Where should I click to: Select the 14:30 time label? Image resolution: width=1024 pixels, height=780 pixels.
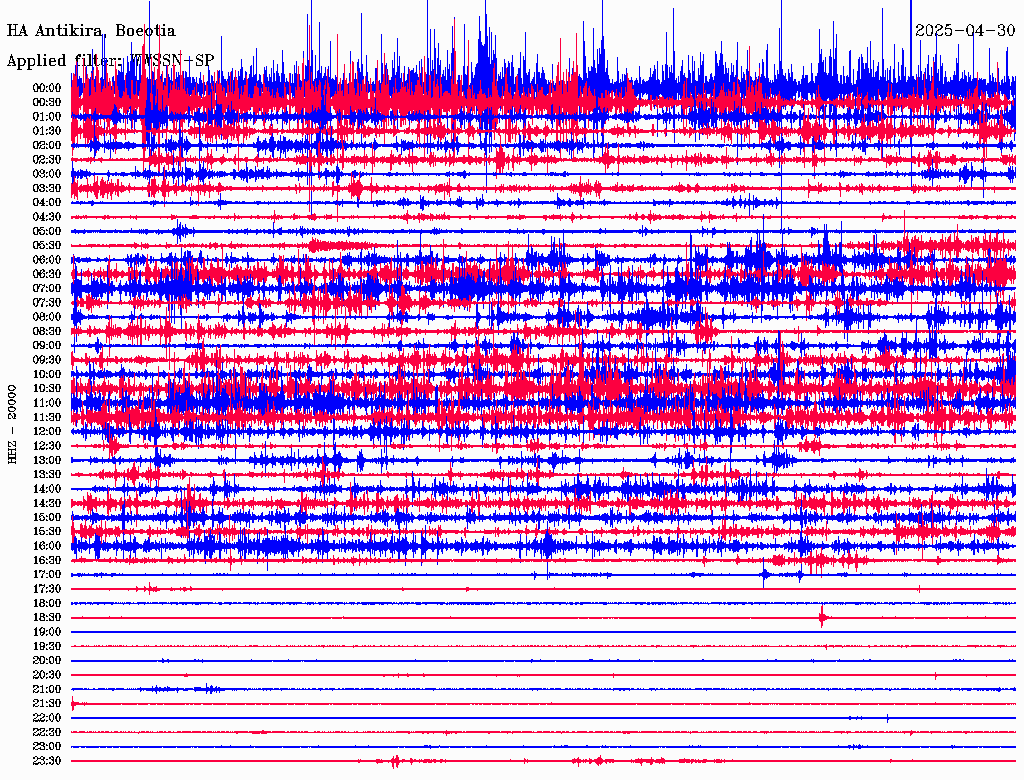click(x=47, y=504)
